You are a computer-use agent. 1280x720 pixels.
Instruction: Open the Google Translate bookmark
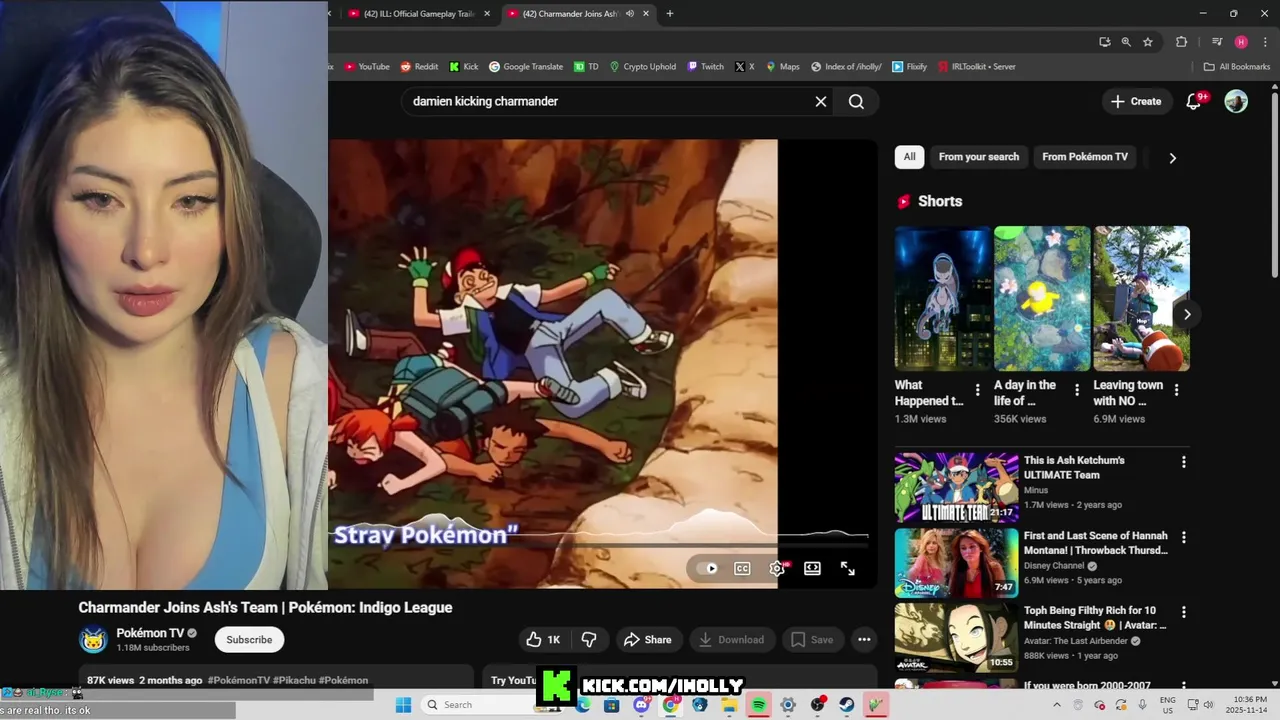coord(526,67)
